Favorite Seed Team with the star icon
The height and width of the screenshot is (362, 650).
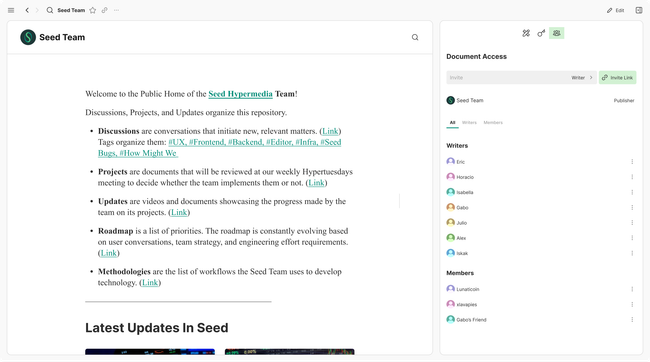click(x=93, y=10)
